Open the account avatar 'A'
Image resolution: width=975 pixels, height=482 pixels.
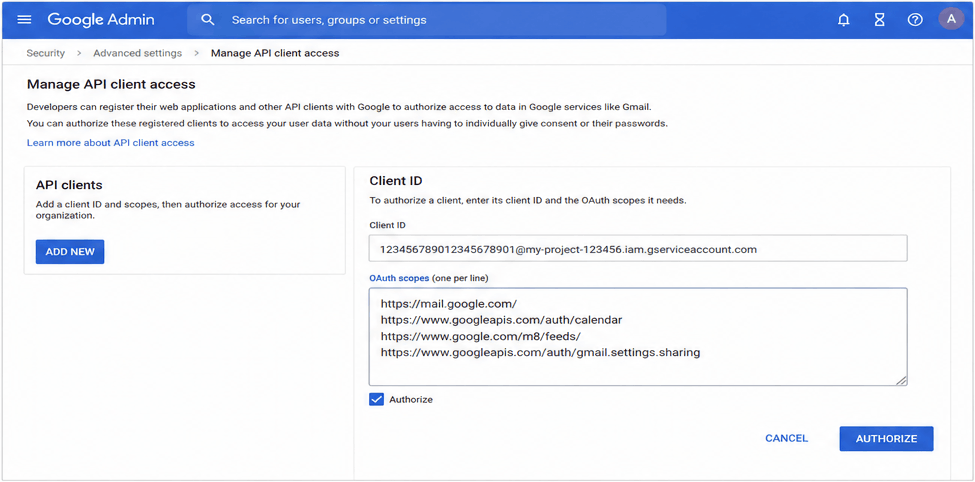click(951, 19)
